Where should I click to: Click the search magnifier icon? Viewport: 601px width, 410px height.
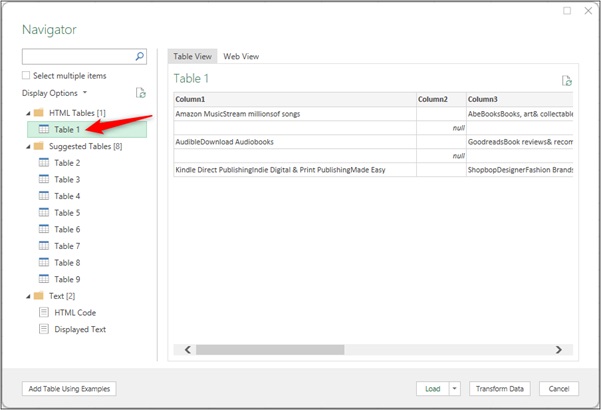[139, 57]
